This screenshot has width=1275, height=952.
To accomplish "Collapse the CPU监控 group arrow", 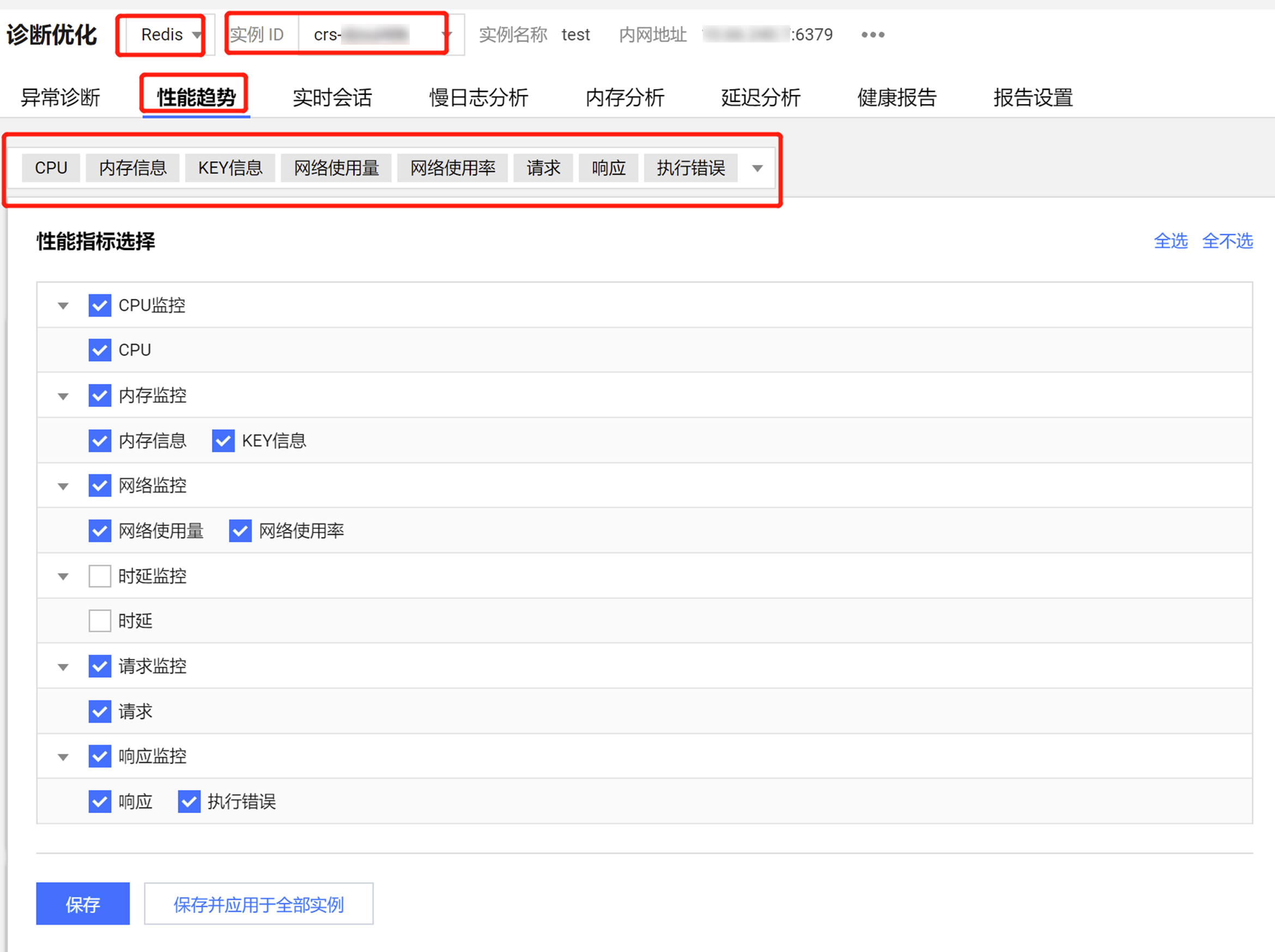I will [x=63, y=306].
